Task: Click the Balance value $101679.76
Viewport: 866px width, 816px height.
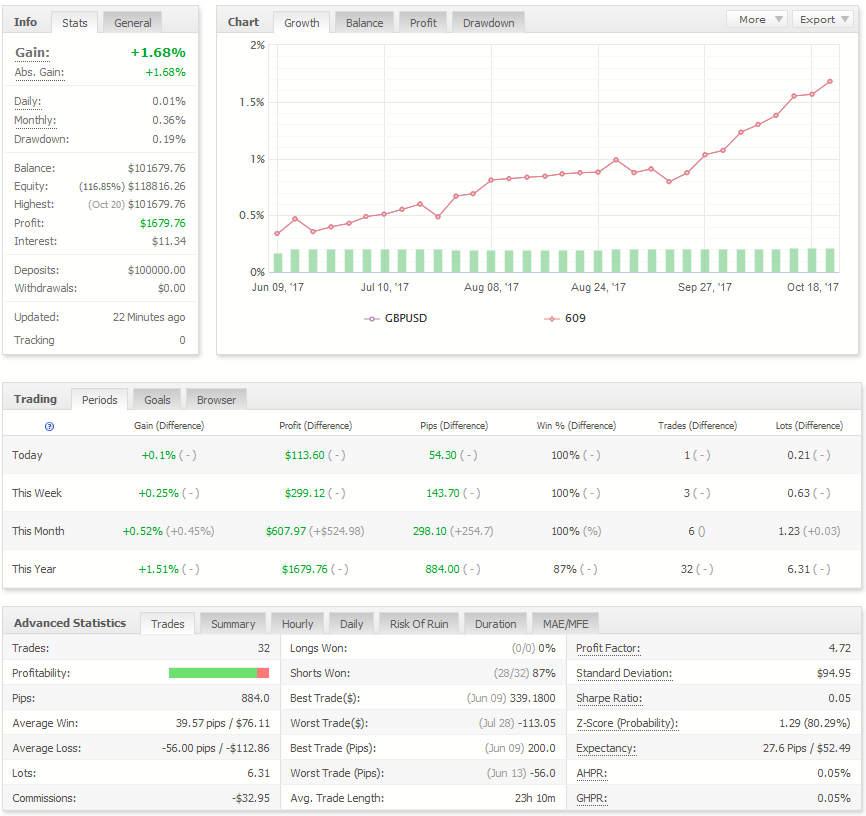Action: coord(157,169)
